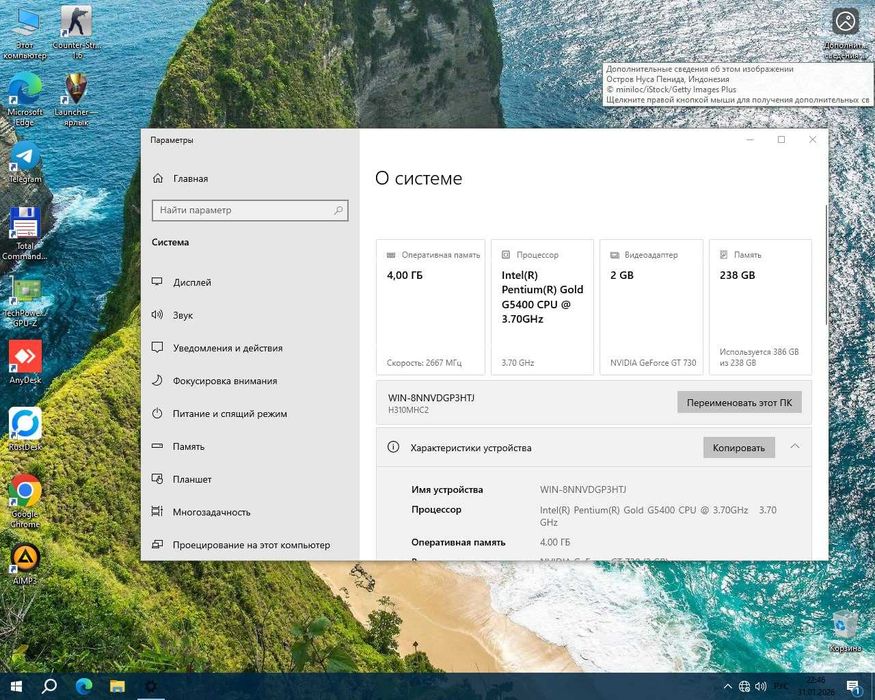Screen dimensions: 875x700
Task: Open Edge from the taskbar
Action: pos(84,686)
